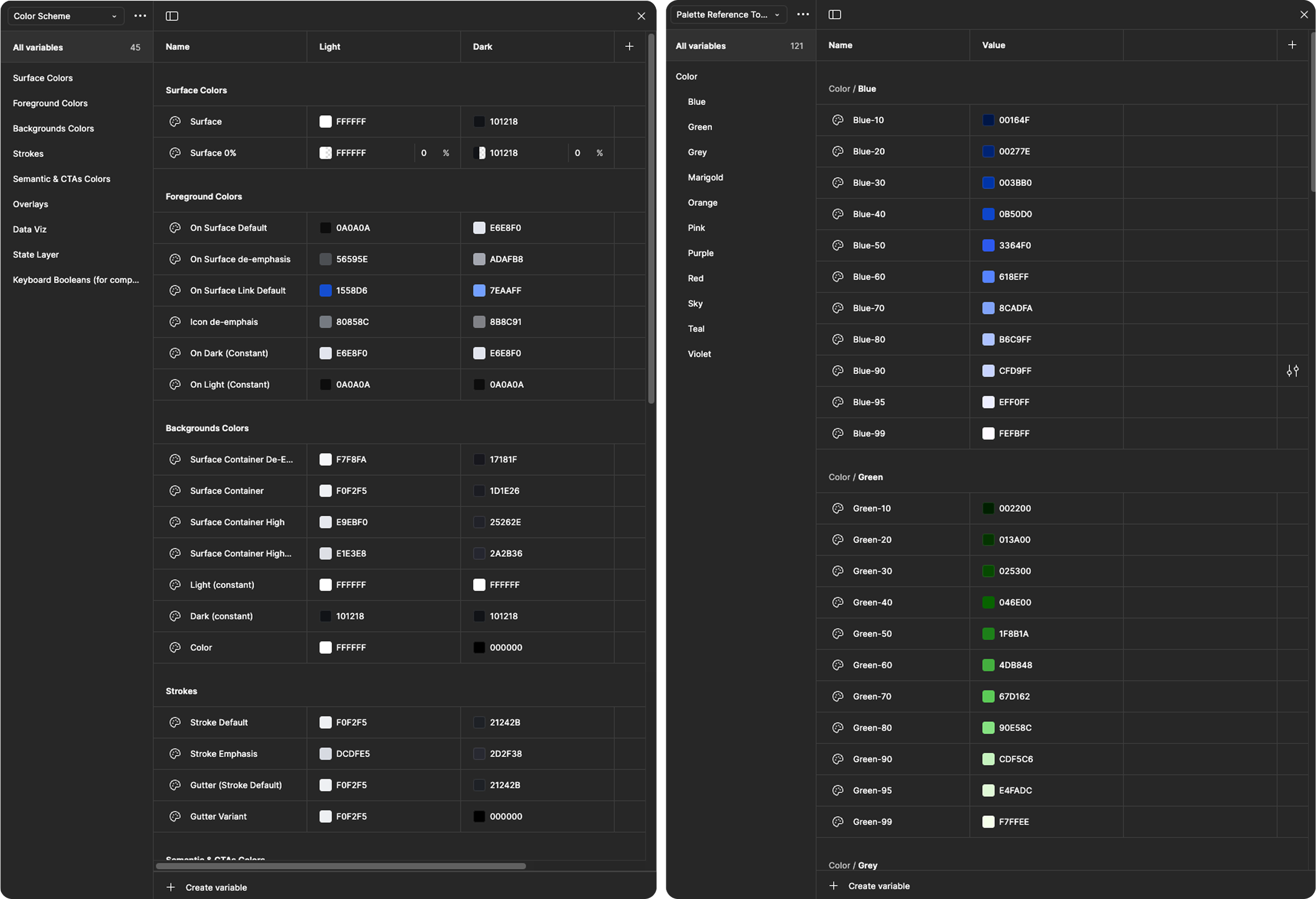
Task: Toggle sidebar in Color Scheme panel
Action: click(x=172, y=16)
